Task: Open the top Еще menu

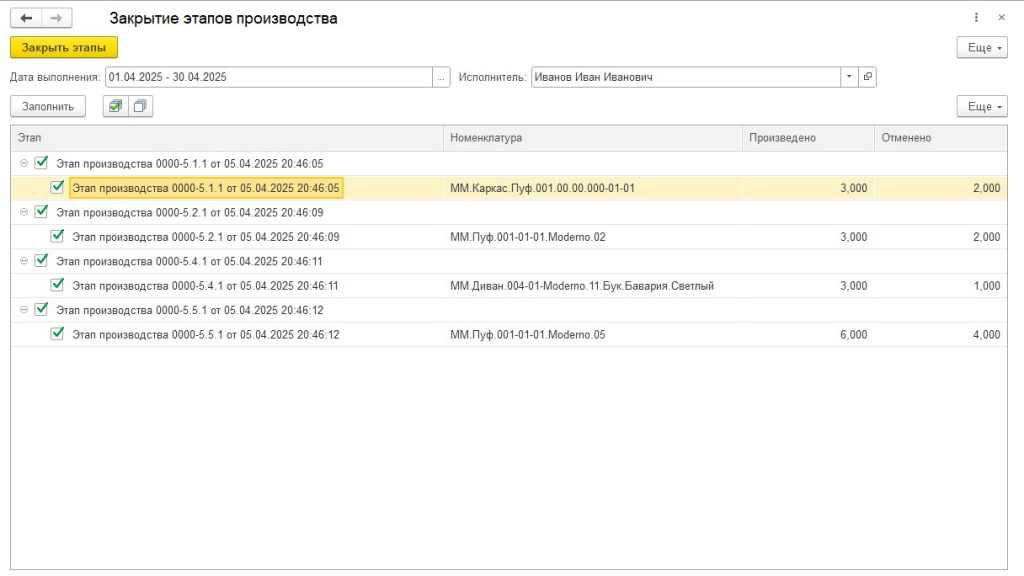Action: click(982, 48)
